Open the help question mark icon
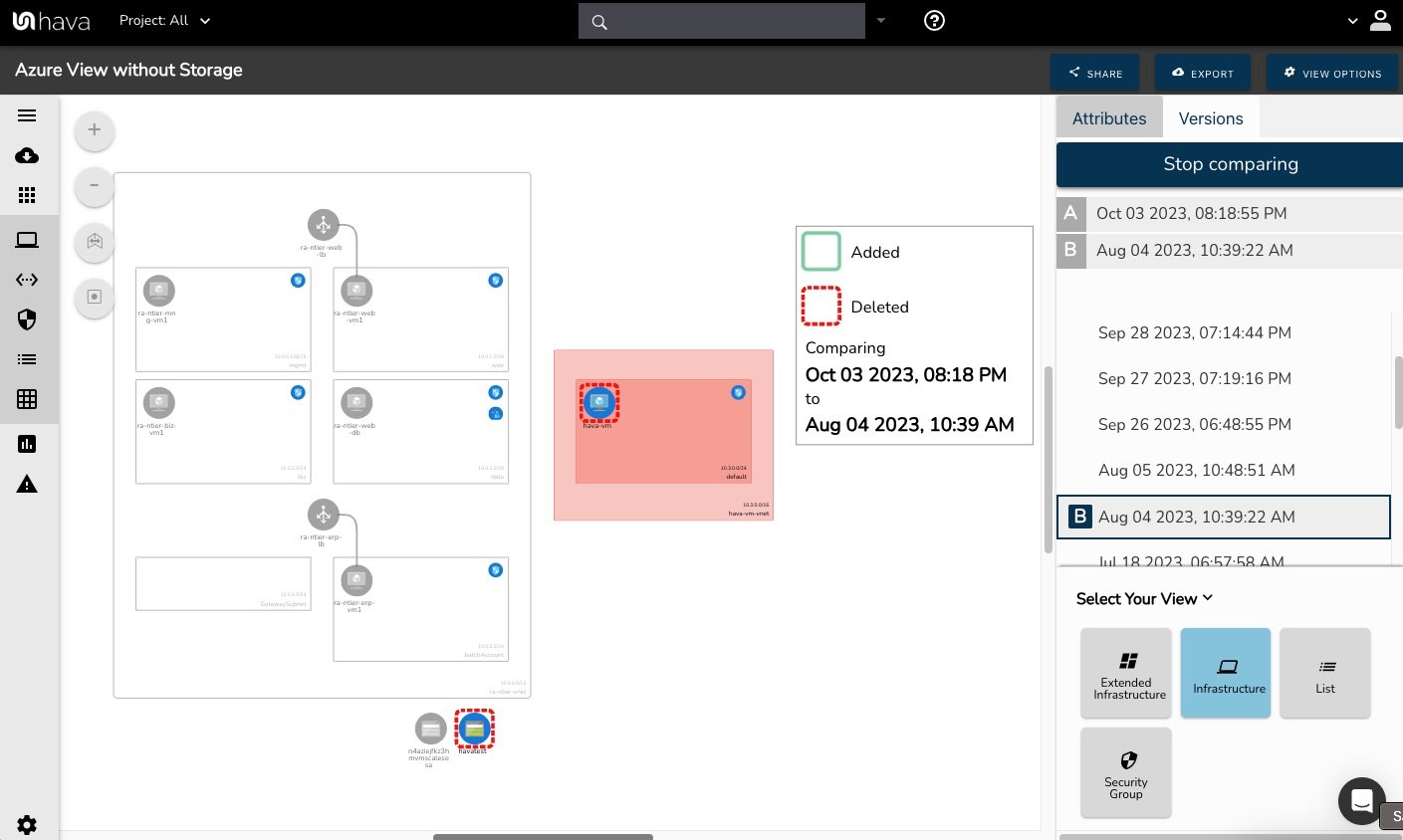Screen dimensions: 1403x840 (x=934, y=21)
